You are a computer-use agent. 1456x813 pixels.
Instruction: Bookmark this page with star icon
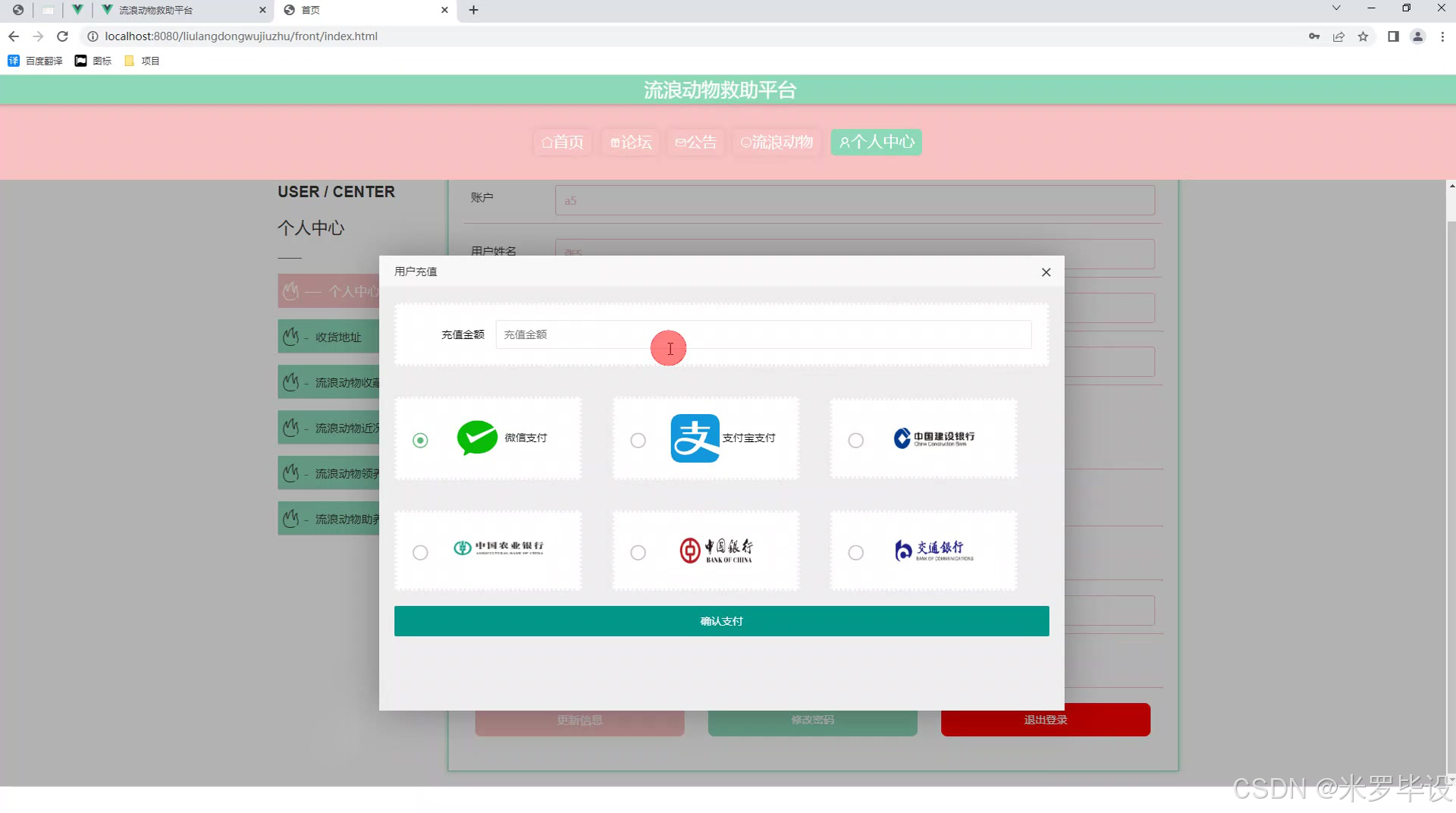[x=1363, y=36]
